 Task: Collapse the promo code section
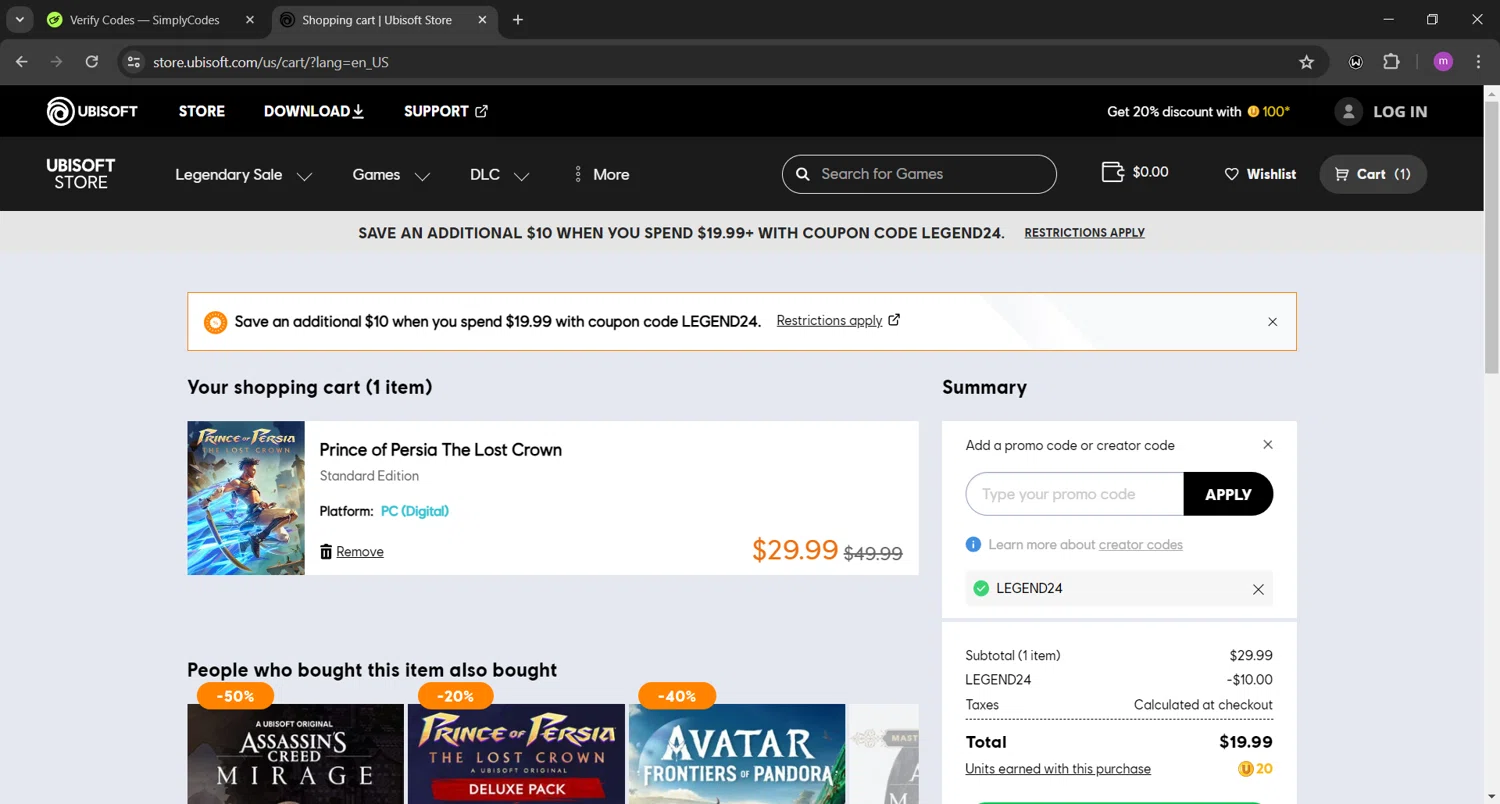click(x=1268, y=445)
